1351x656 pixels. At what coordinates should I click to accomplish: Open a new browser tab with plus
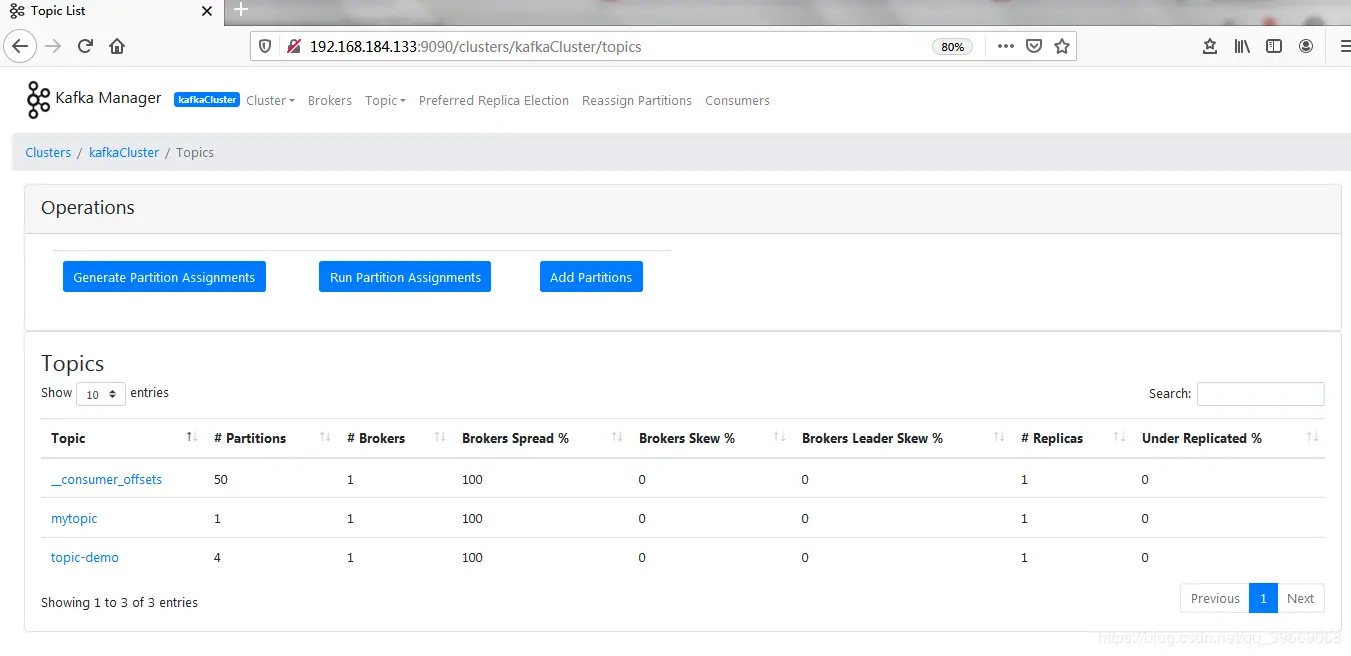coord(240,10)
